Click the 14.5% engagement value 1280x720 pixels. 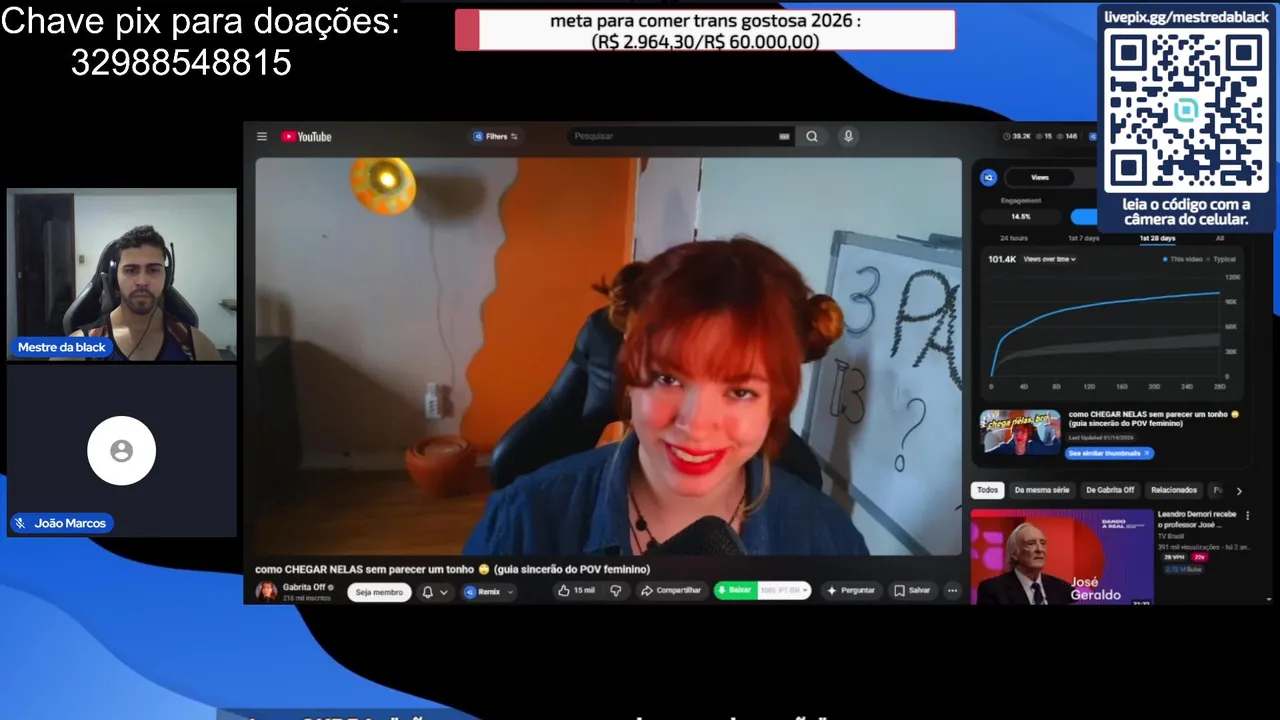pos(1020,216)
